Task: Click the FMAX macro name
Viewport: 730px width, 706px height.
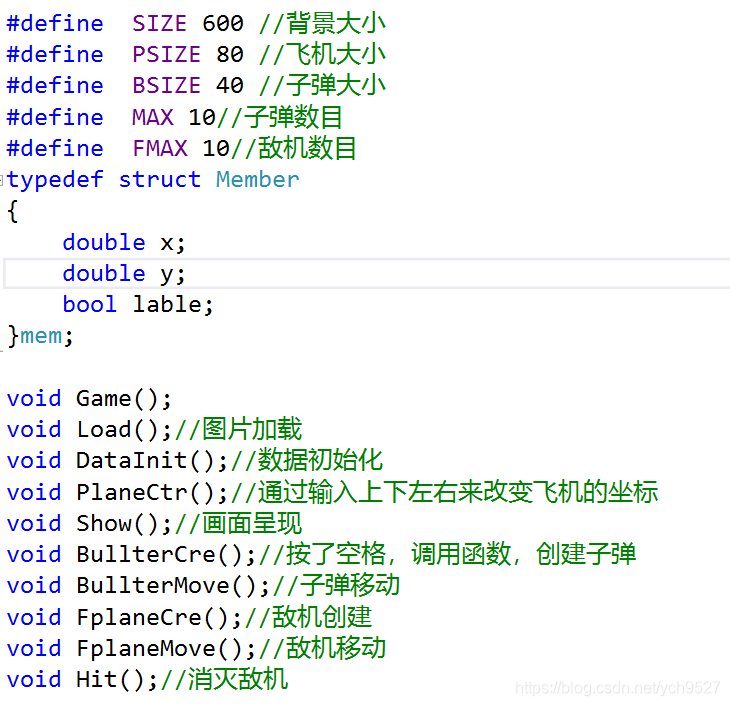Action: click(x=160, y=148)
